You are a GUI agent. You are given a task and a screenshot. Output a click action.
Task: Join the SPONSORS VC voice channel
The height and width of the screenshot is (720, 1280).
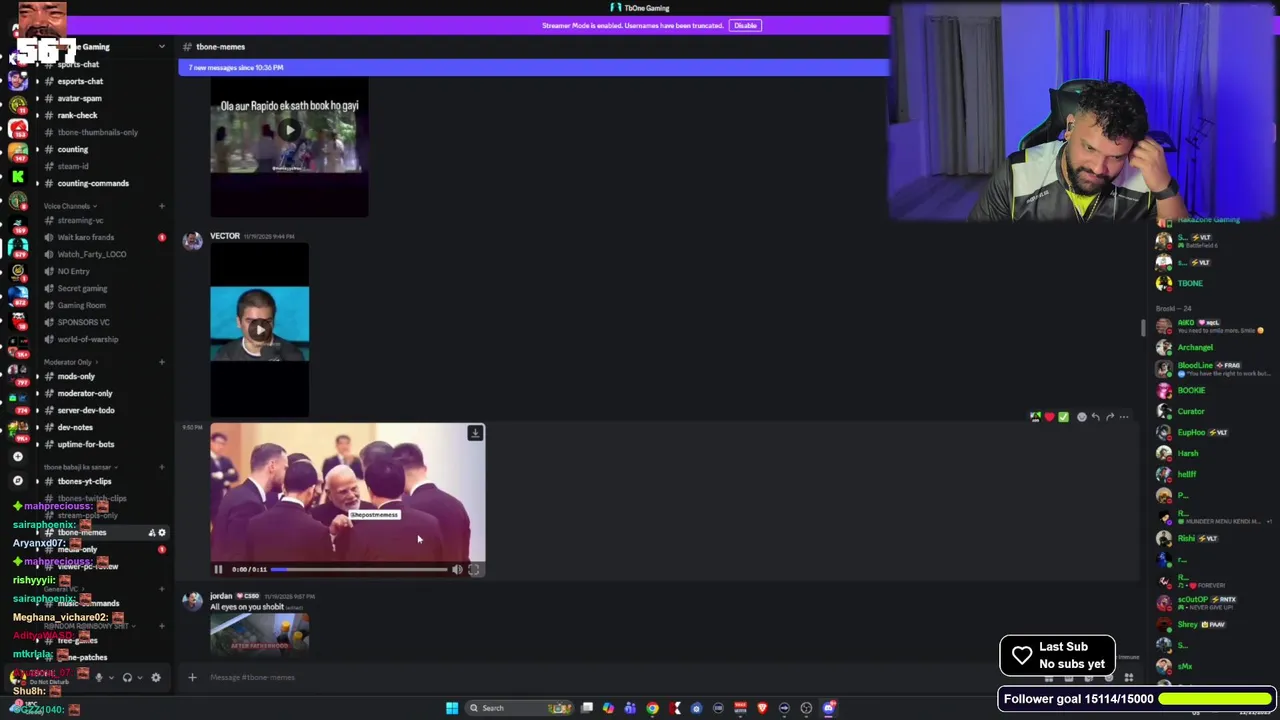tap(84, 322)
